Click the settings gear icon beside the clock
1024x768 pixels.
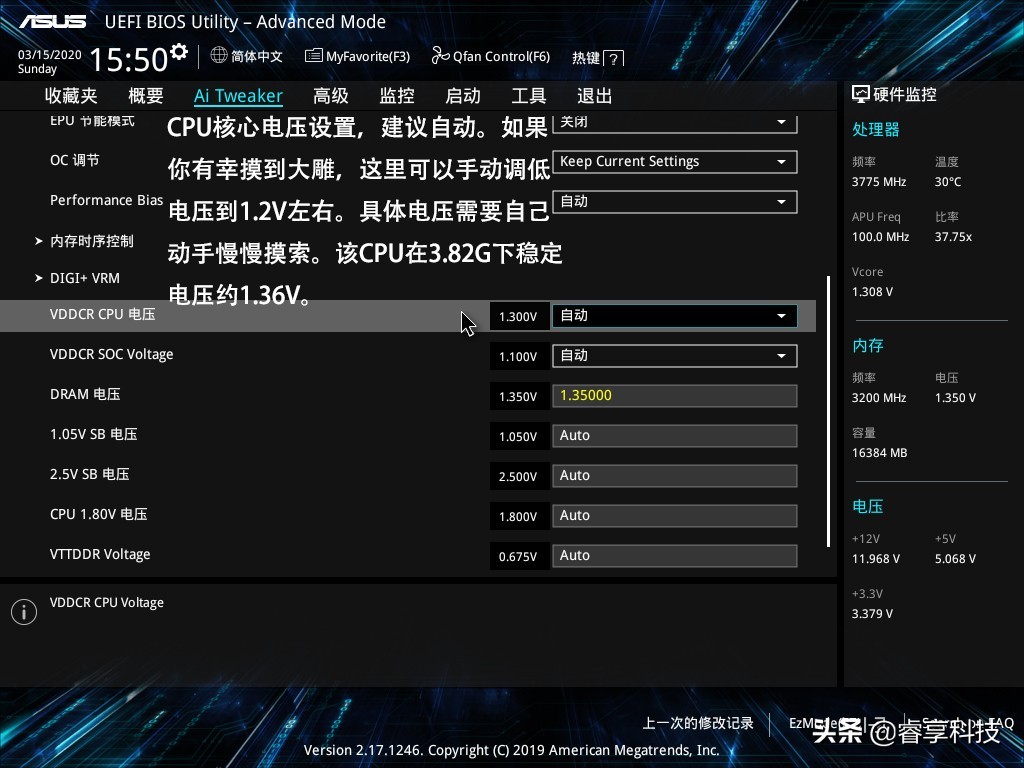point(179,51)
